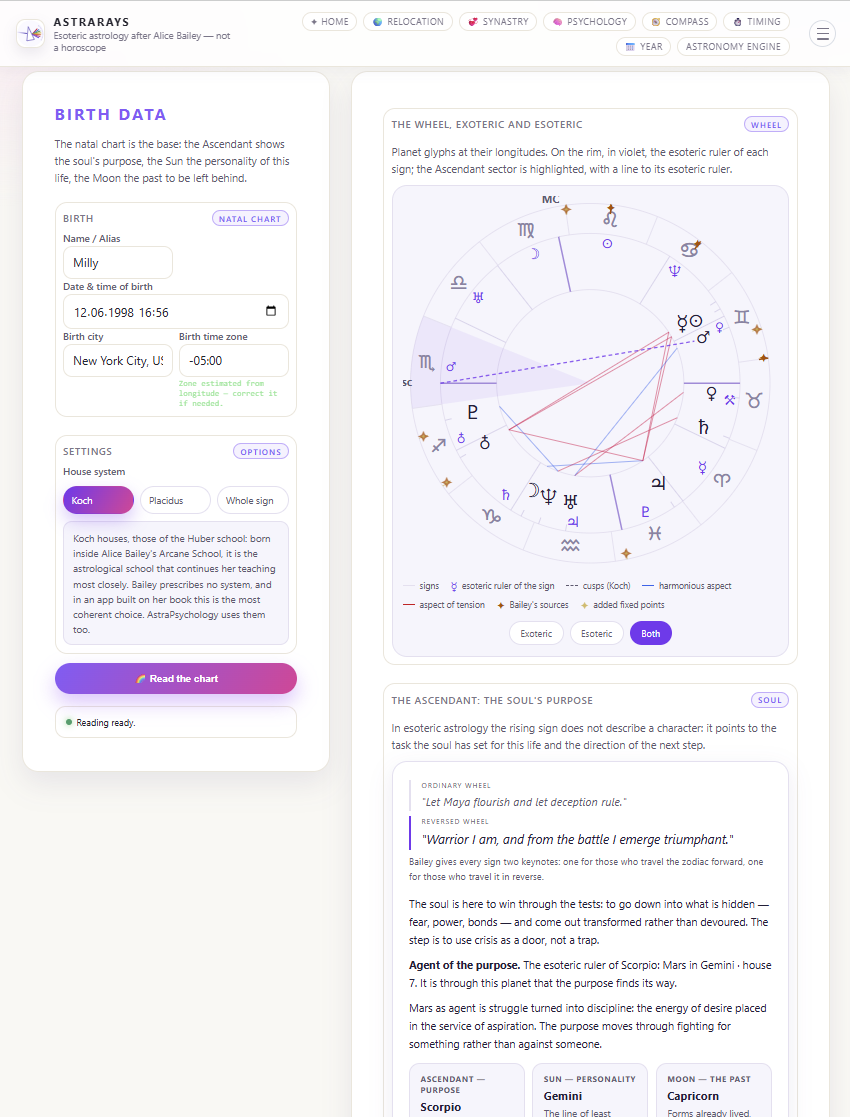This screenshot has height=1117, width=850.
Task: Click the Saturn glyph near Taurus
Action: [703, 427]
